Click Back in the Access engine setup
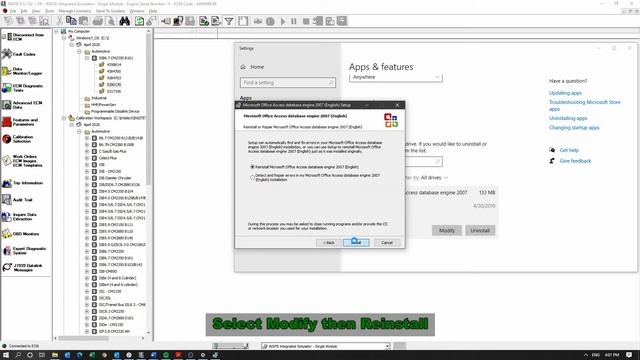Screen dimensions: 640x360 pos(329,242)
